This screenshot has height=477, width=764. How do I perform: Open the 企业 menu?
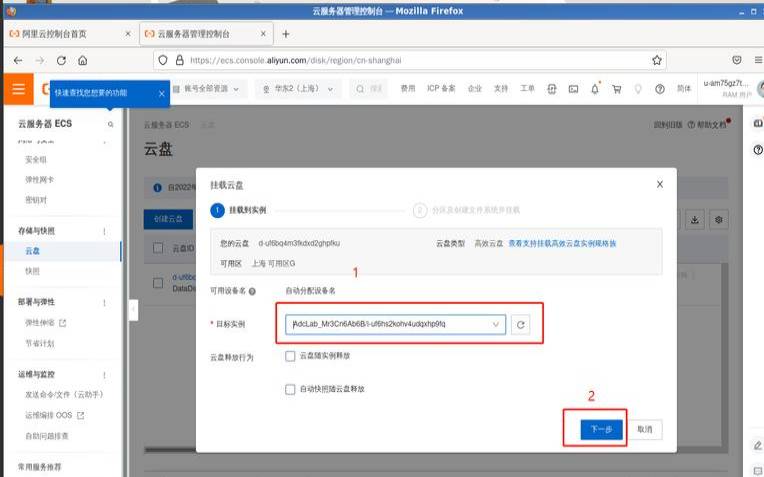pos(475,88)
